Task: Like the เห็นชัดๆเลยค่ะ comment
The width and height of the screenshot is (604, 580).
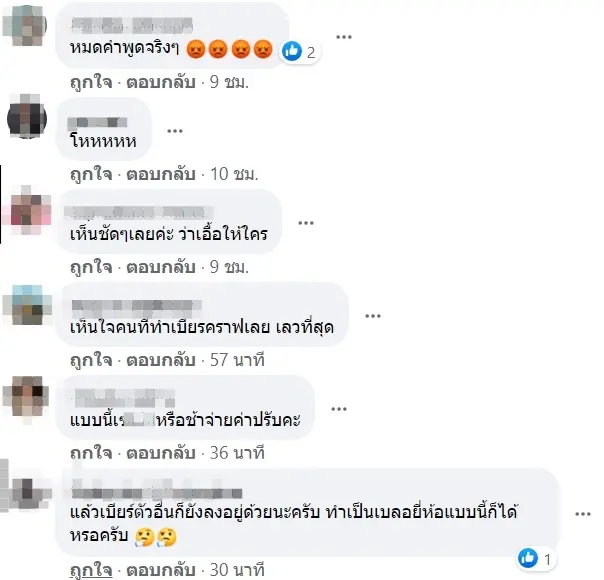Action: click(91, 267)
